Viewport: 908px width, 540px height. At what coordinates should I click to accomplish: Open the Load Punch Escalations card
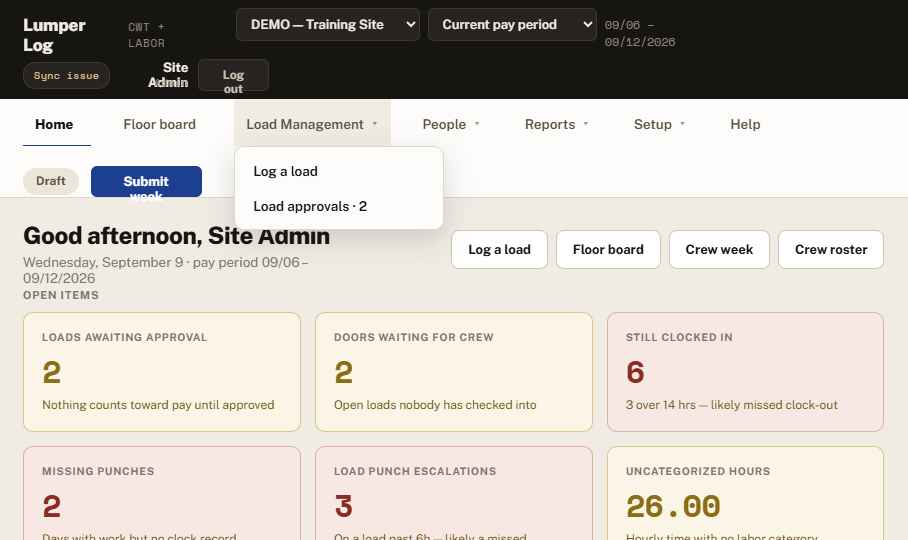[454, 493]
